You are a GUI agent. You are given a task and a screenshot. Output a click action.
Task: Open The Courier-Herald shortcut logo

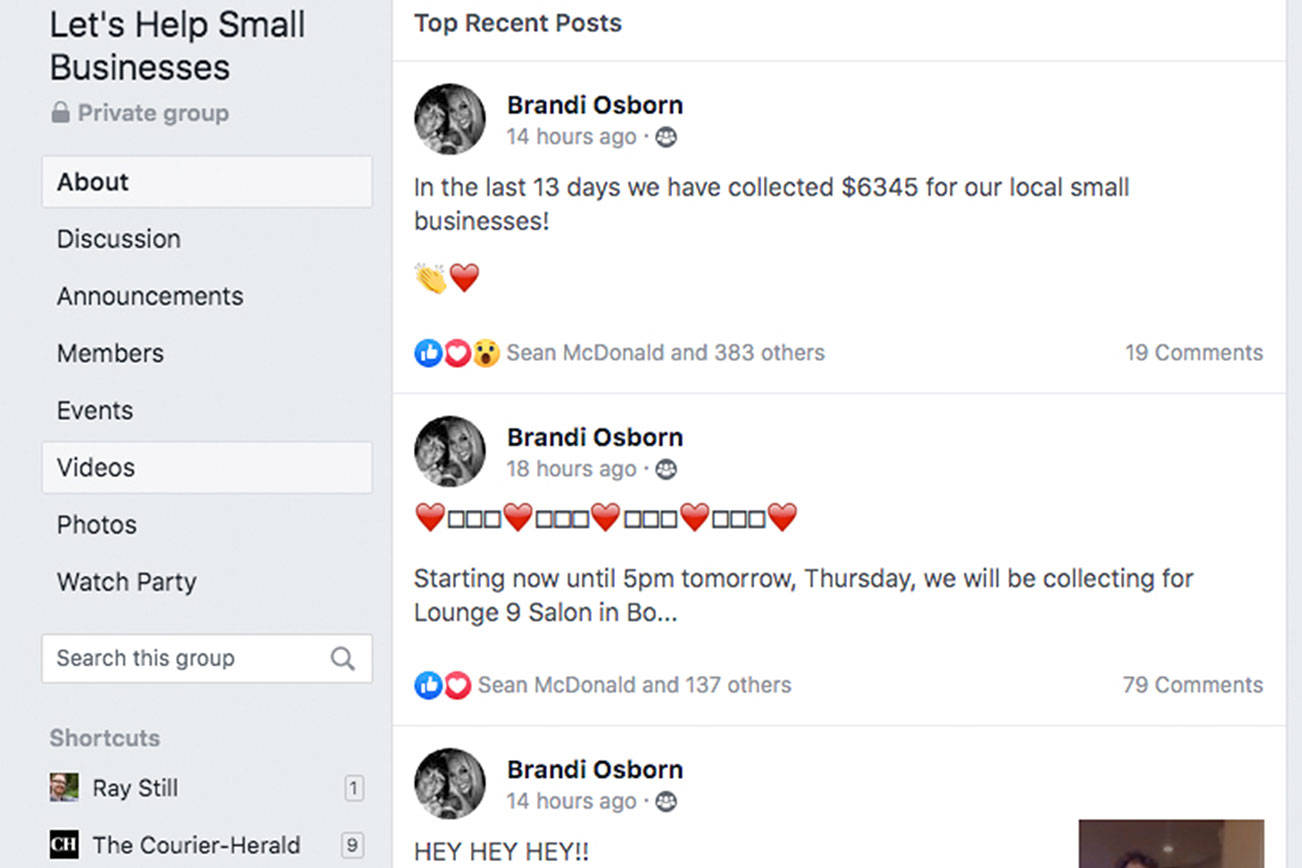pyautogui.click(x=64, y=845)
